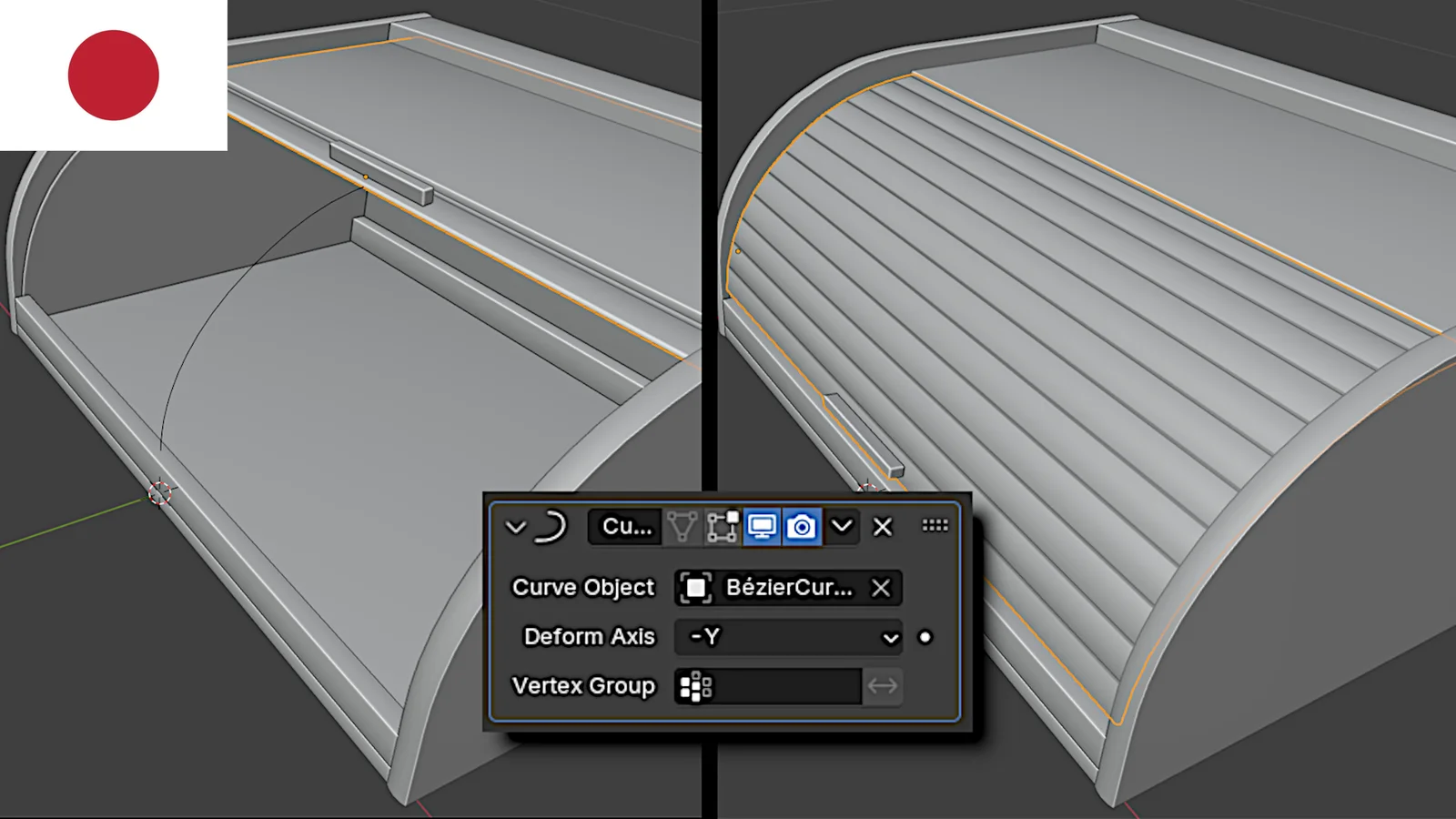
Task: Toggle modifier display in Edit Mode
Action: (x=723, y=527)
